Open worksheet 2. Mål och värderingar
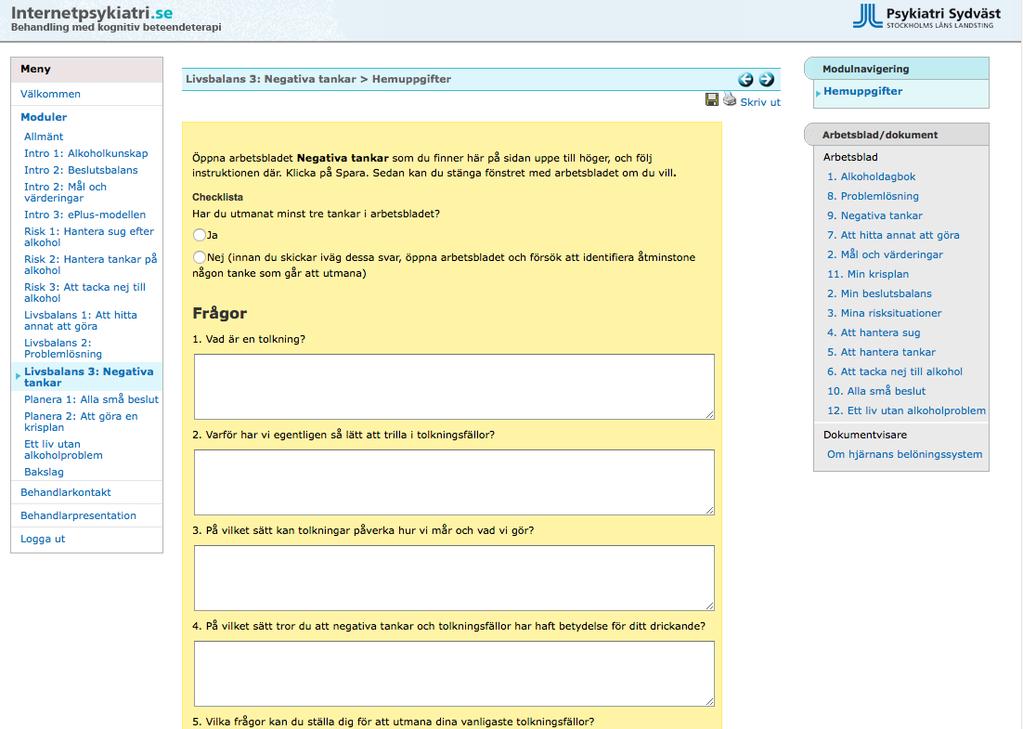The width and height of the screenshot is (1023, 729). coord(885,255)
